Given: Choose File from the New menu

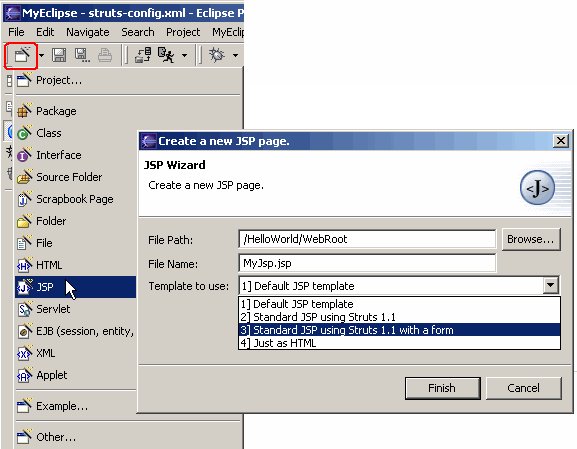Looking at the screenshot, I should (x=76, y=243).
